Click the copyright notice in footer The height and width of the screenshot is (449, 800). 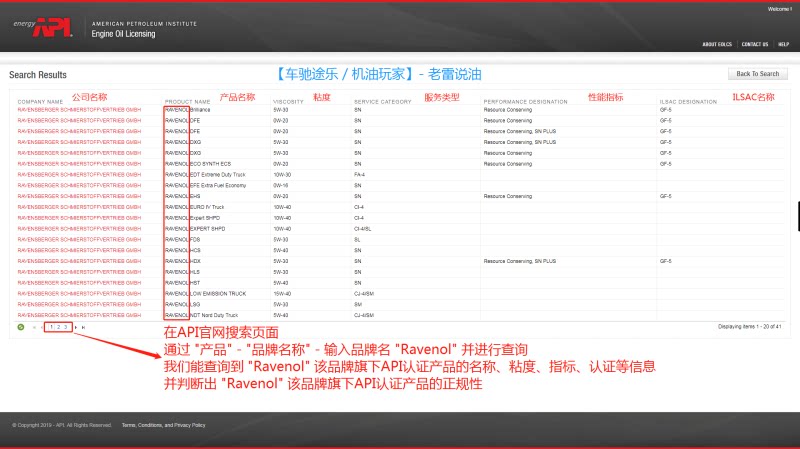pos(62,425)
